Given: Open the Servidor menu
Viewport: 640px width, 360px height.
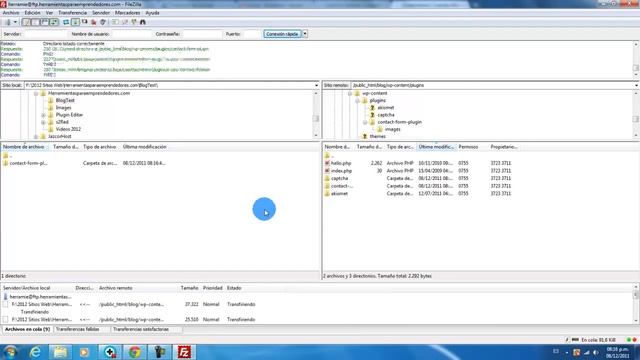Looking at the screenshot, I should point(100,13).
